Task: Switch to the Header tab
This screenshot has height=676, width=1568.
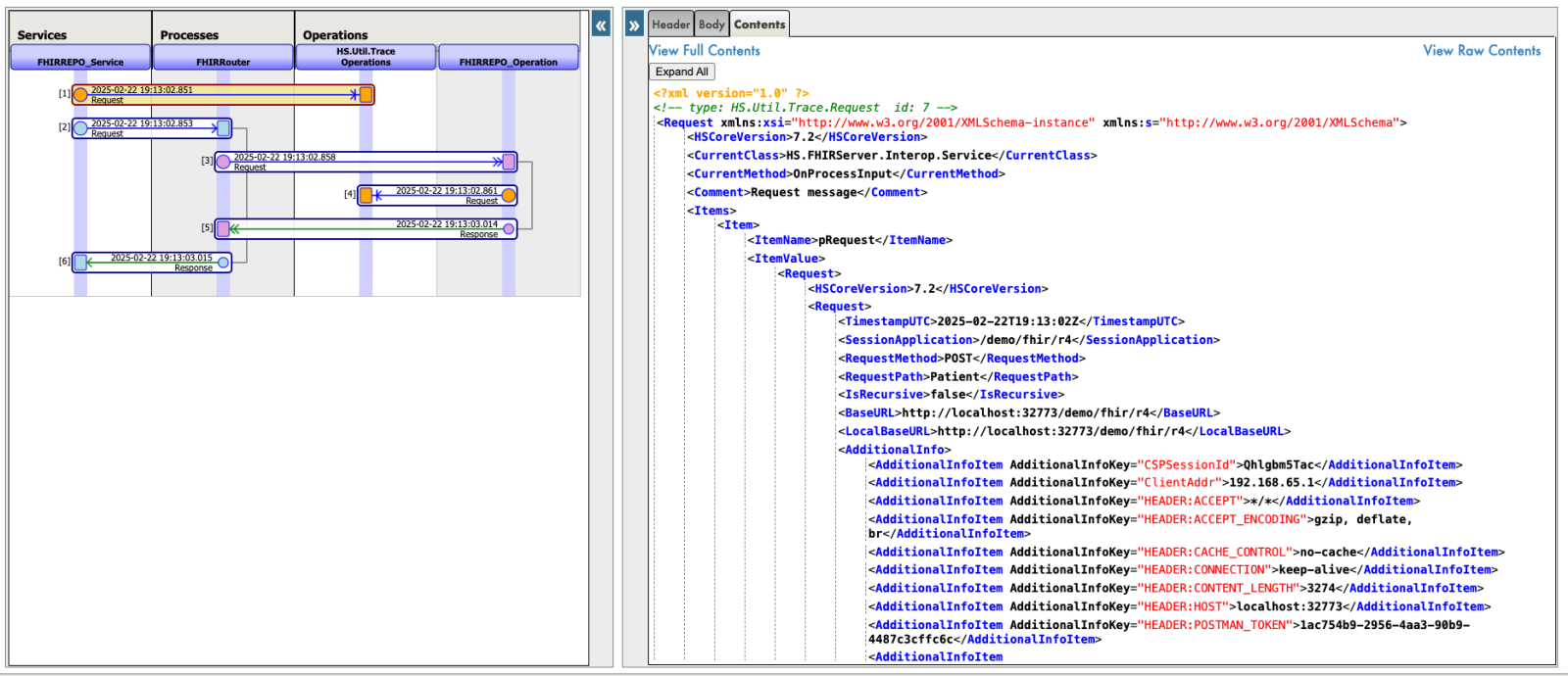Action: click(670, 24)
